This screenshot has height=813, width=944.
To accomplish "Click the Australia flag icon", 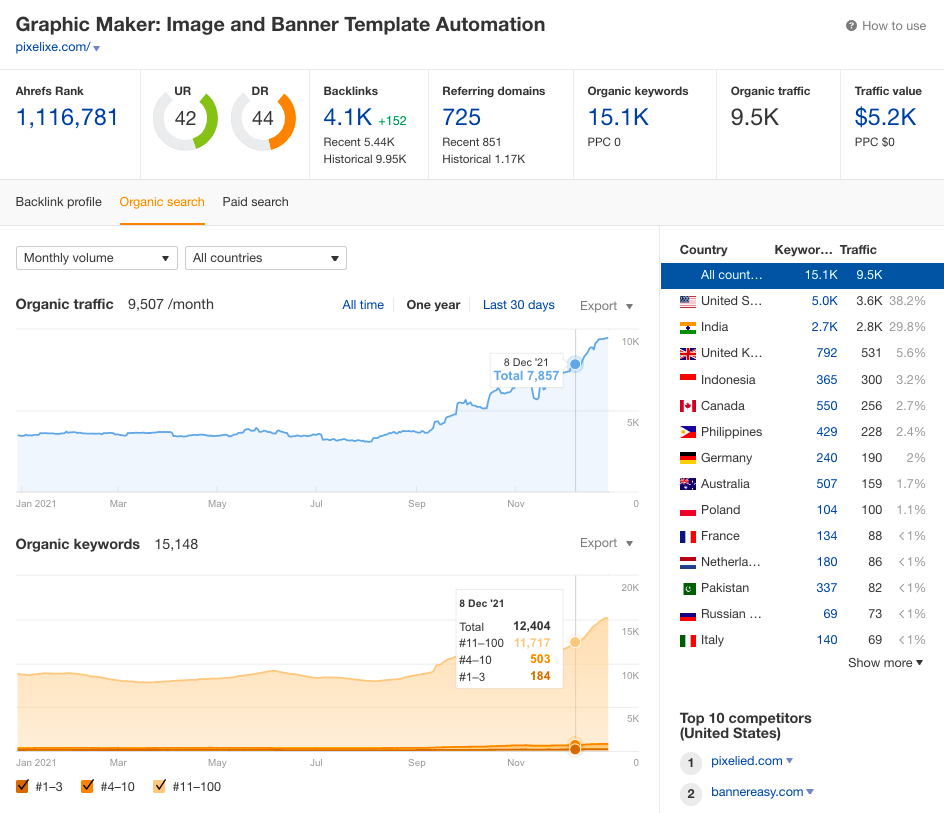I will click(x=688, y=484).
